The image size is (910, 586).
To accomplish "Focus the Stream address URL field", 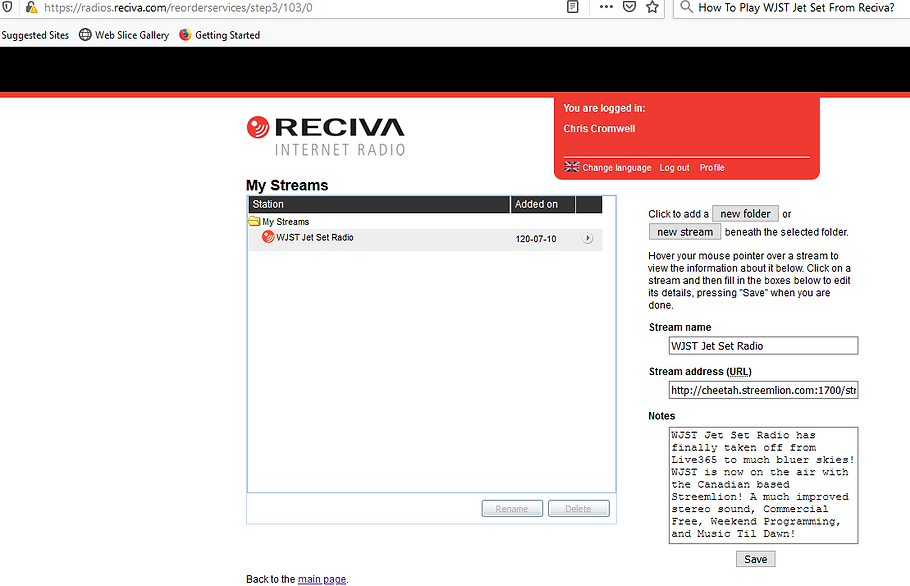I will (763, 390).
